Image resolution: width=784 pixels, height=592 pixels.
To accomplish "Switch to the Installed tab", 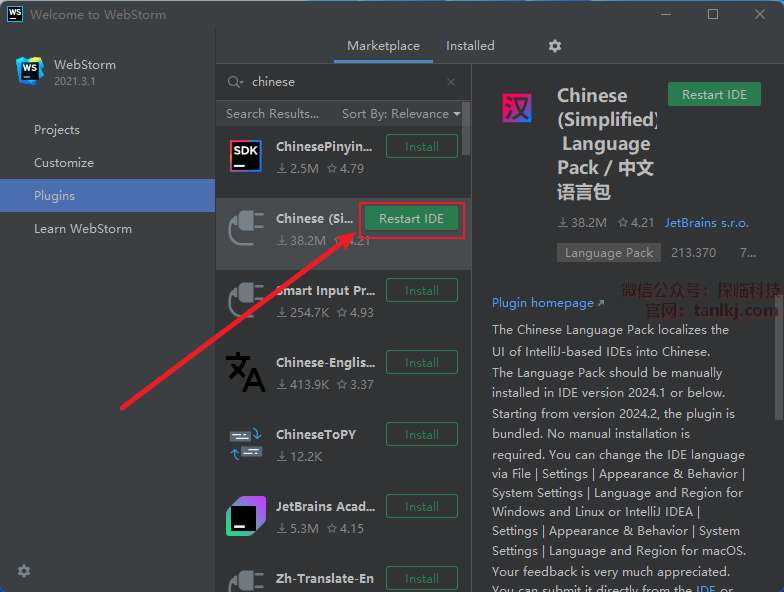I will tap(470, 46).
